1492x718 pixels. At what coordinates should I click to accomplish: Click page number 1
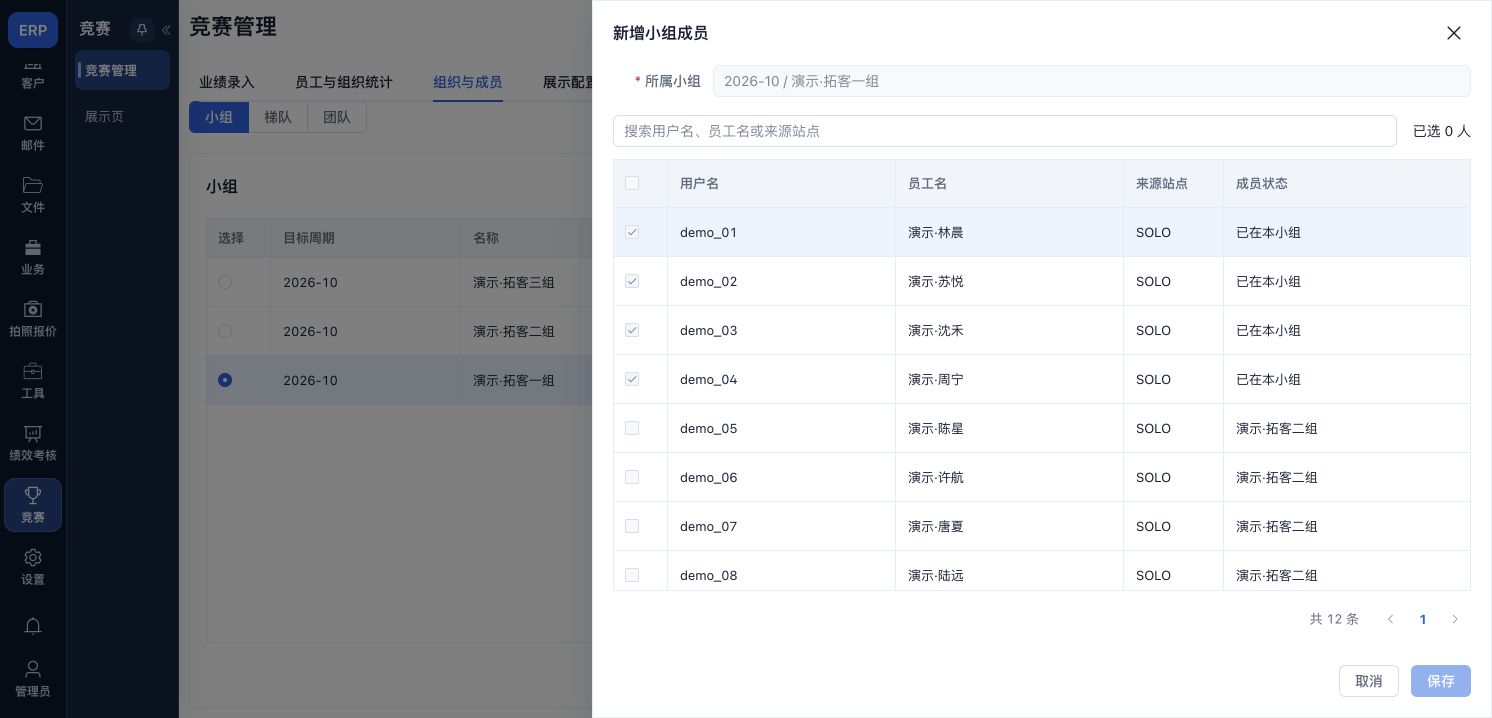[1423, 619]
